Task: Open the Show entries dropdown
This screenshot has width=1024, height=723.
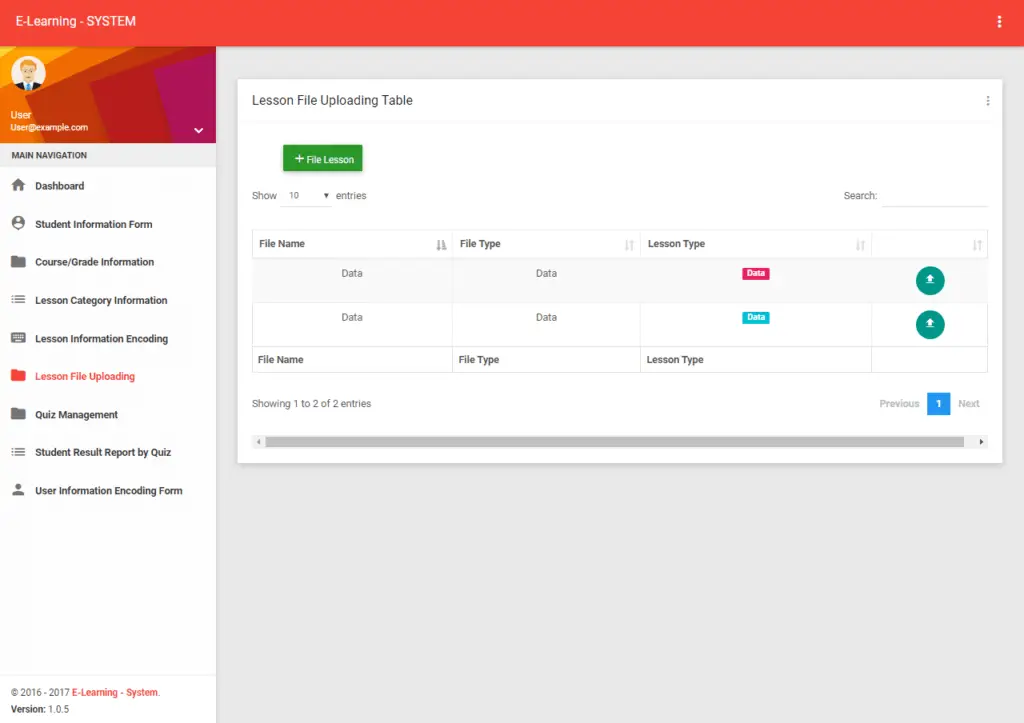Action: [305, 195]
